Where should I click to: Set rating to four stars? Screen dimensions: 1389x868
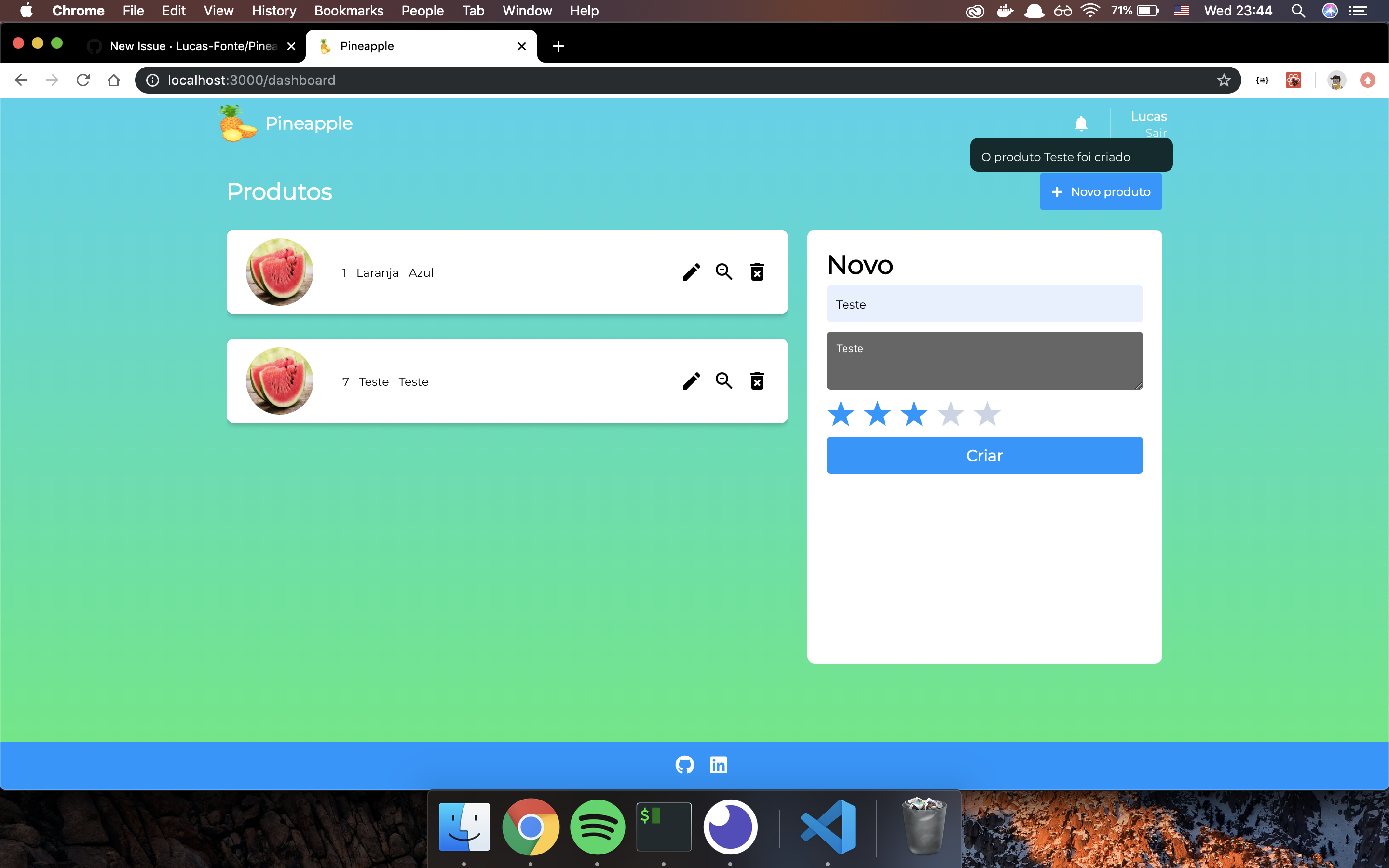(951, 414)
